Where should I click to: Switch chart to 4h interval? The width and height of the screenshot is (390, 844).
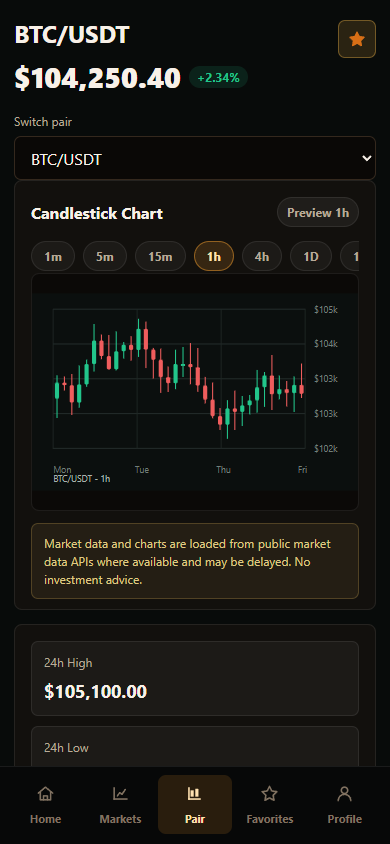(262, 256)
